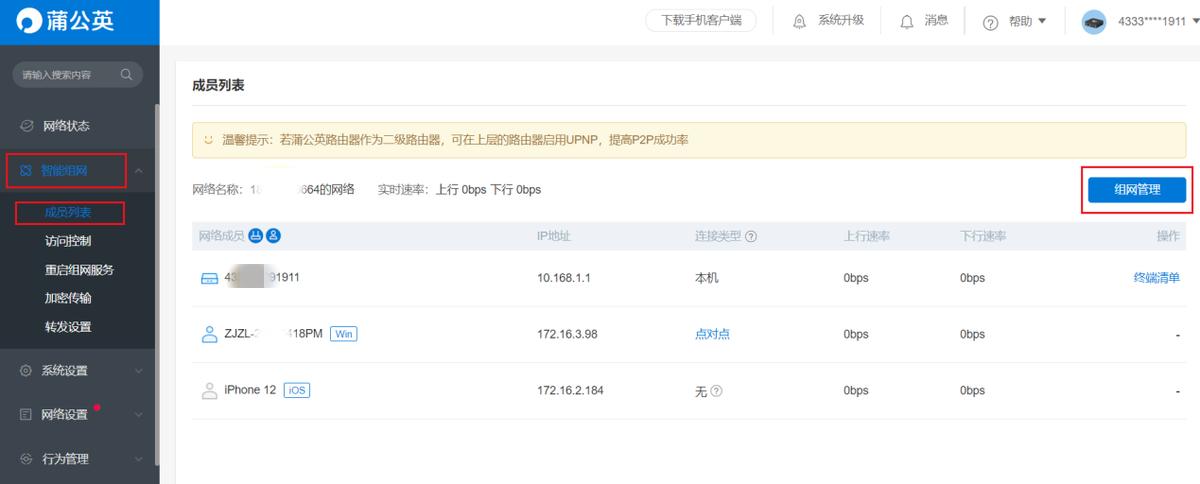1200x484 pixels.
Task: Select 加密传输 submenu item
Action: (68, 298)
